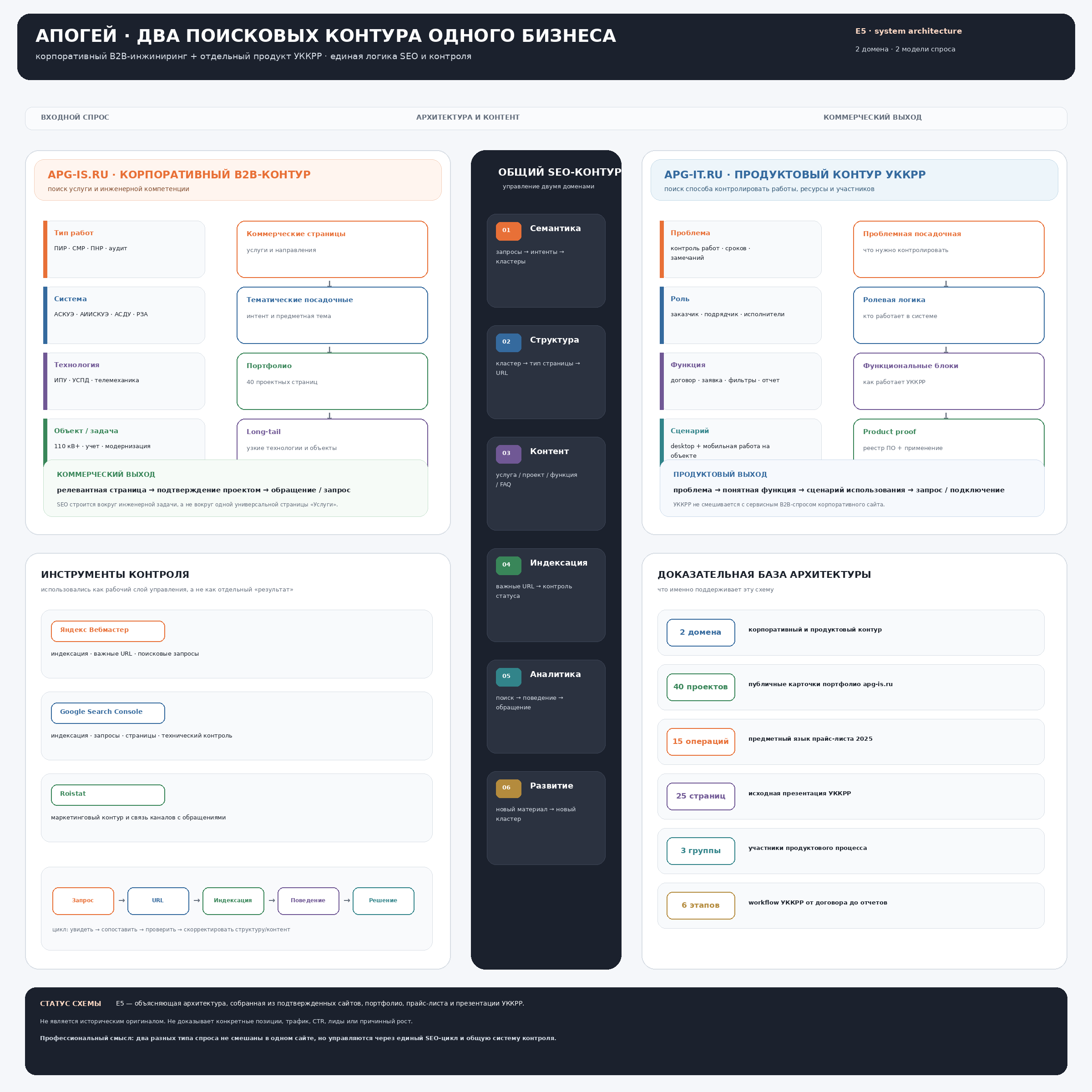Viewport: 1092px width, 1092px height.
Task: Click the КОММЕРЧЕСКИЙ ВЫХОД column header in top bar
Action: click(872, 117)
